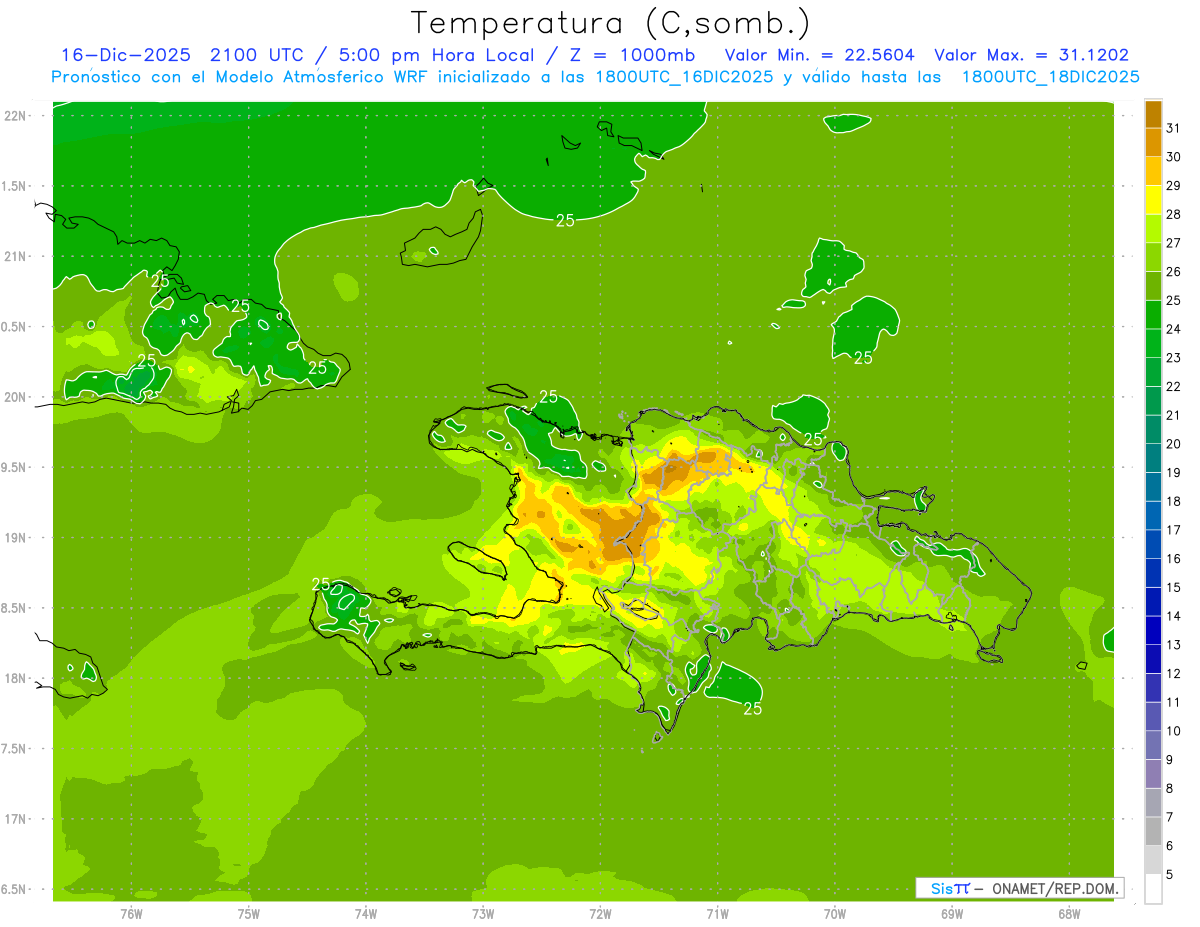The width and height of the screenshot is (1200, 927).
Task: Click the 'Sis' logo text in the credit box
Action: (942, 888)
